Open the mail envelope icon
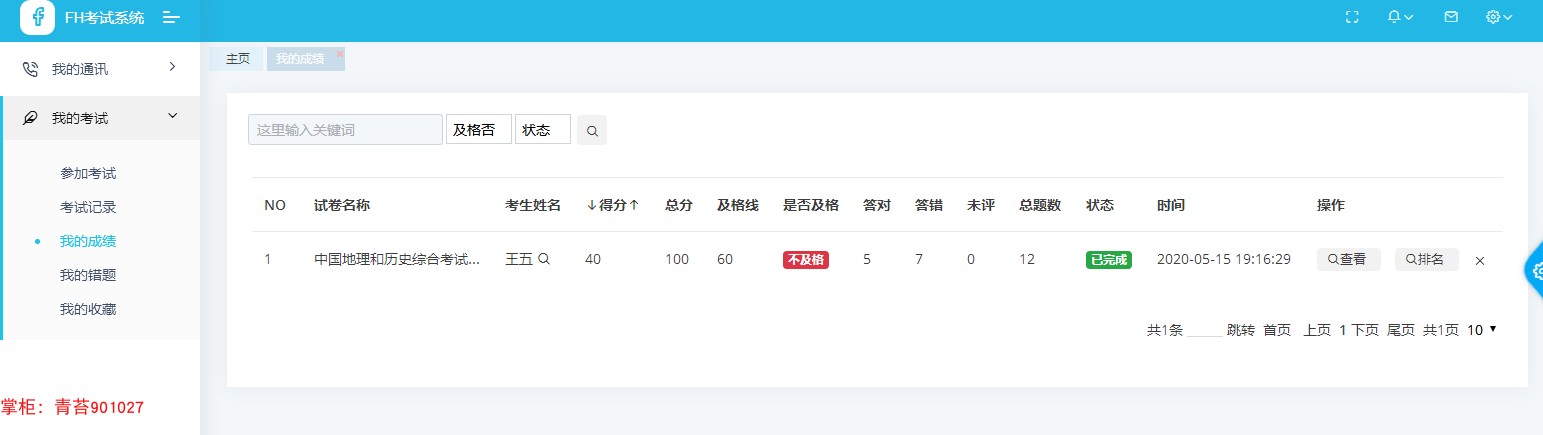Screen dimensions: 1543x435 pos(1451,17)
